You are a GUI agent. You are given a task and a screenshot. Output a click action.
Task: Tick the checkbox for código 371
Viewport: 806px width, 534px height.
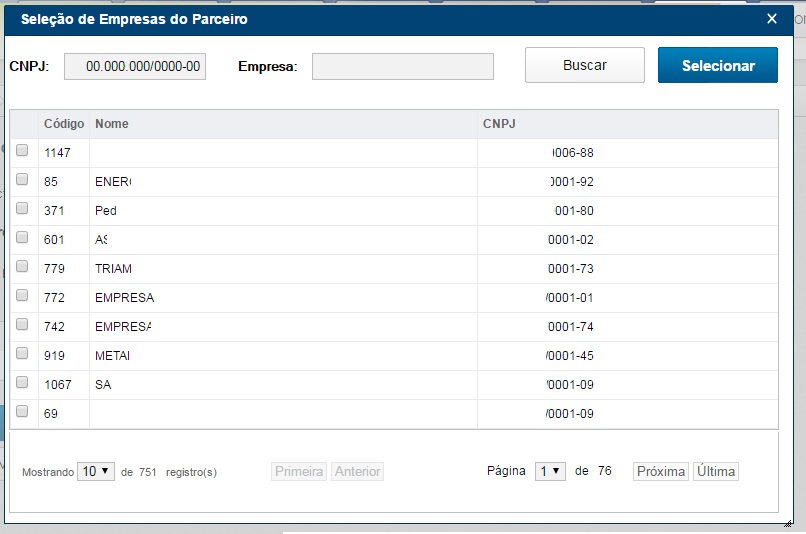(x=22, y=208)
